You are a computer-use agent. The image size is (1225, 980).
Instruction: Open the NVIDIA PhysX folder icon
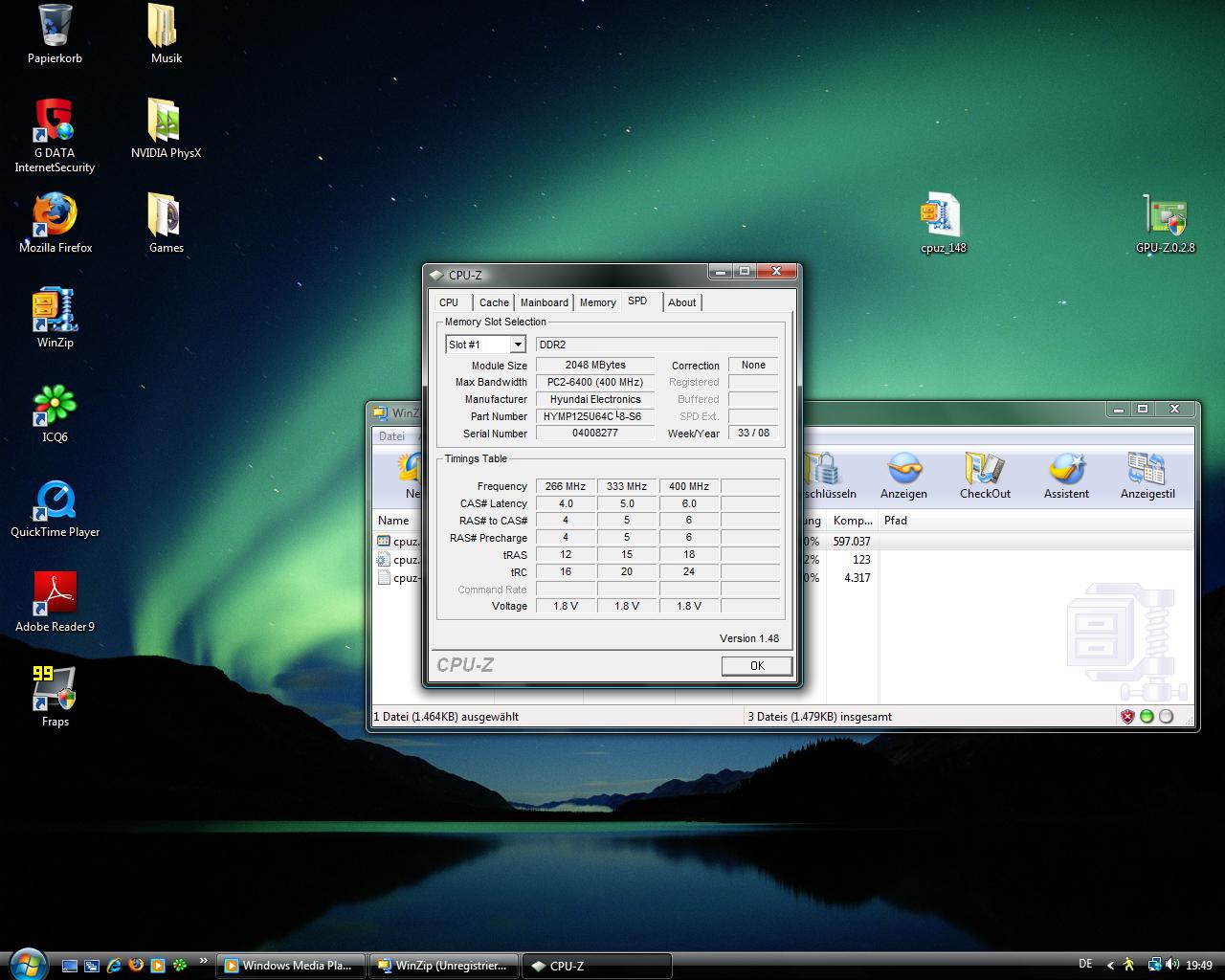(166, 121)
